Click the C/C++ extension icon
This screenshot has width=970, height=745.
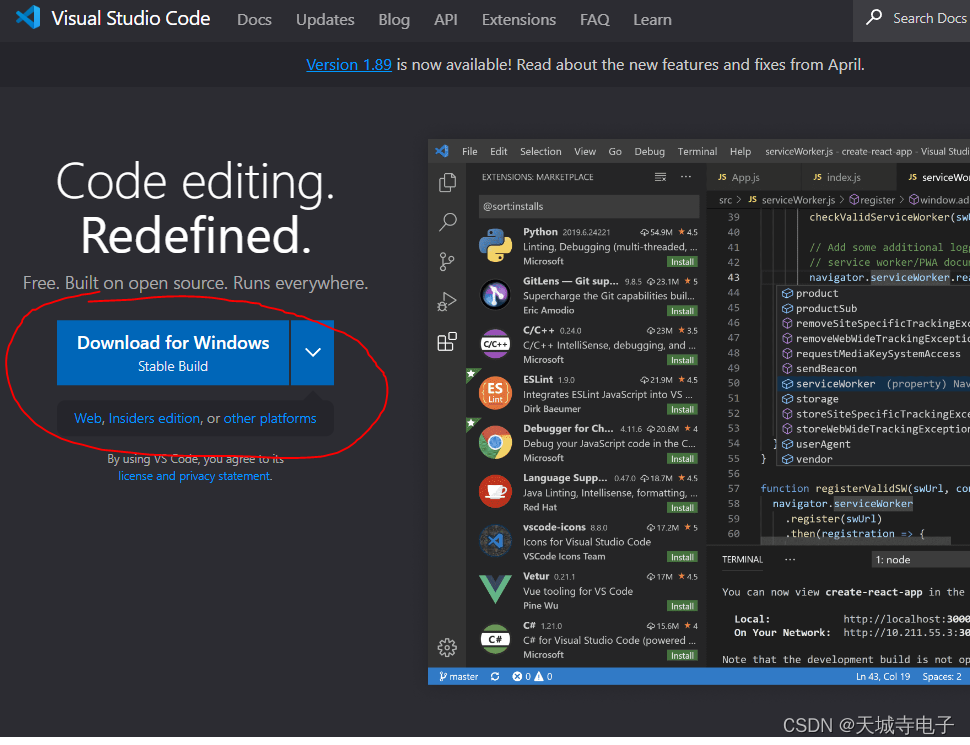(496, 344)
